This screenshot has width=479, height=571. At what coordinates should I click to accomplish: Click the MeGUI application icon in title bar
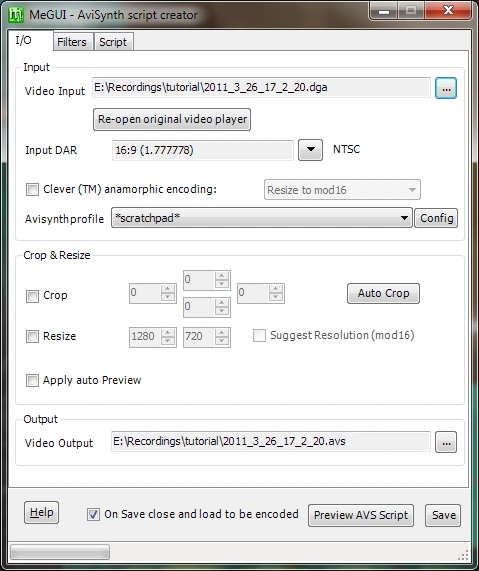[x=16, y=15]
